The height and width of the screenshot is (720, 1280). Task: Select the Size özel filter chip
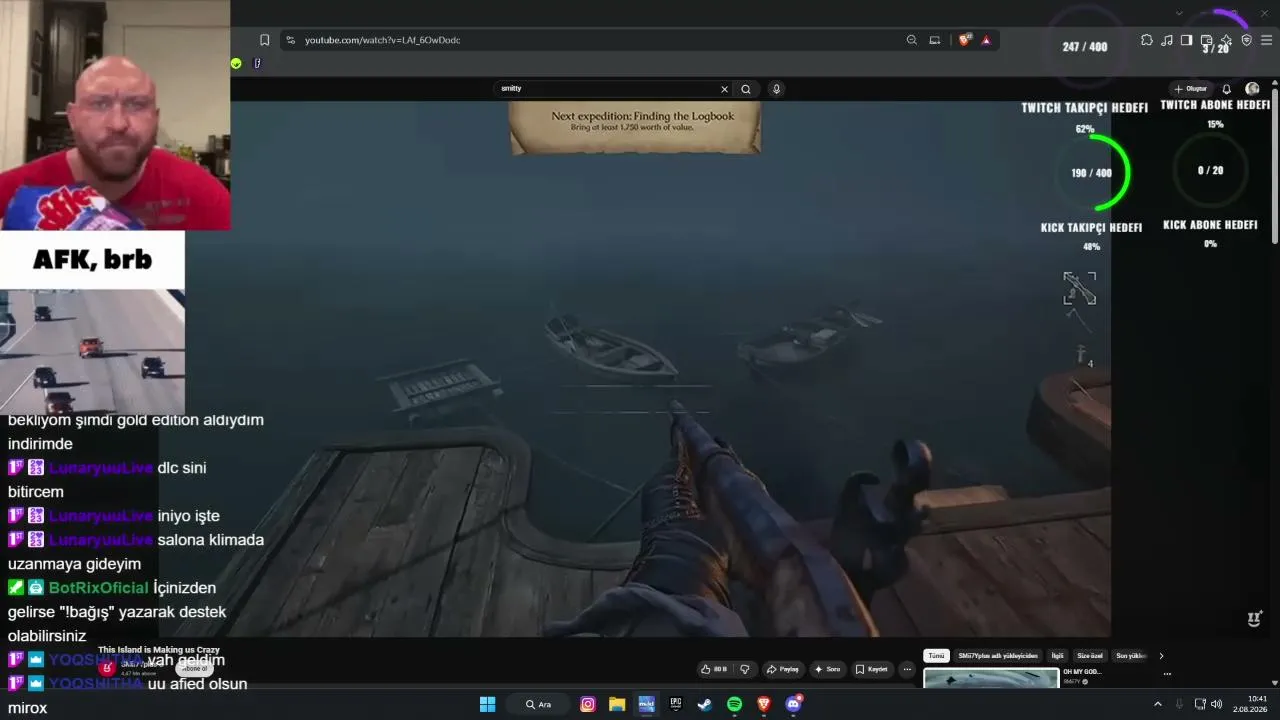(1090, 656)
